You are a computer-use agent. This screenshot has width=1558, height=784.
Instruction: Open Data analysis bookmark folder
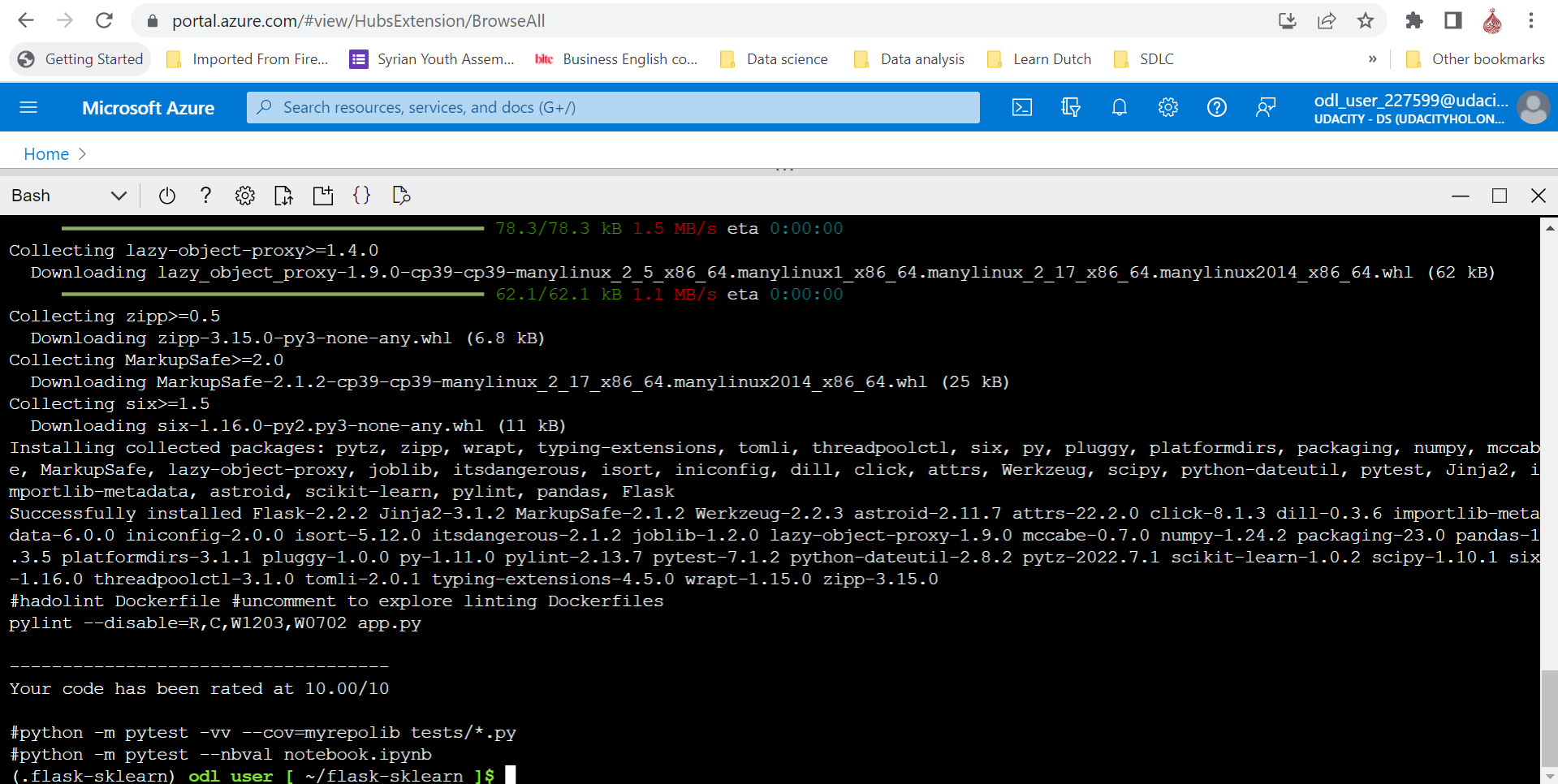tap(909, 59)
